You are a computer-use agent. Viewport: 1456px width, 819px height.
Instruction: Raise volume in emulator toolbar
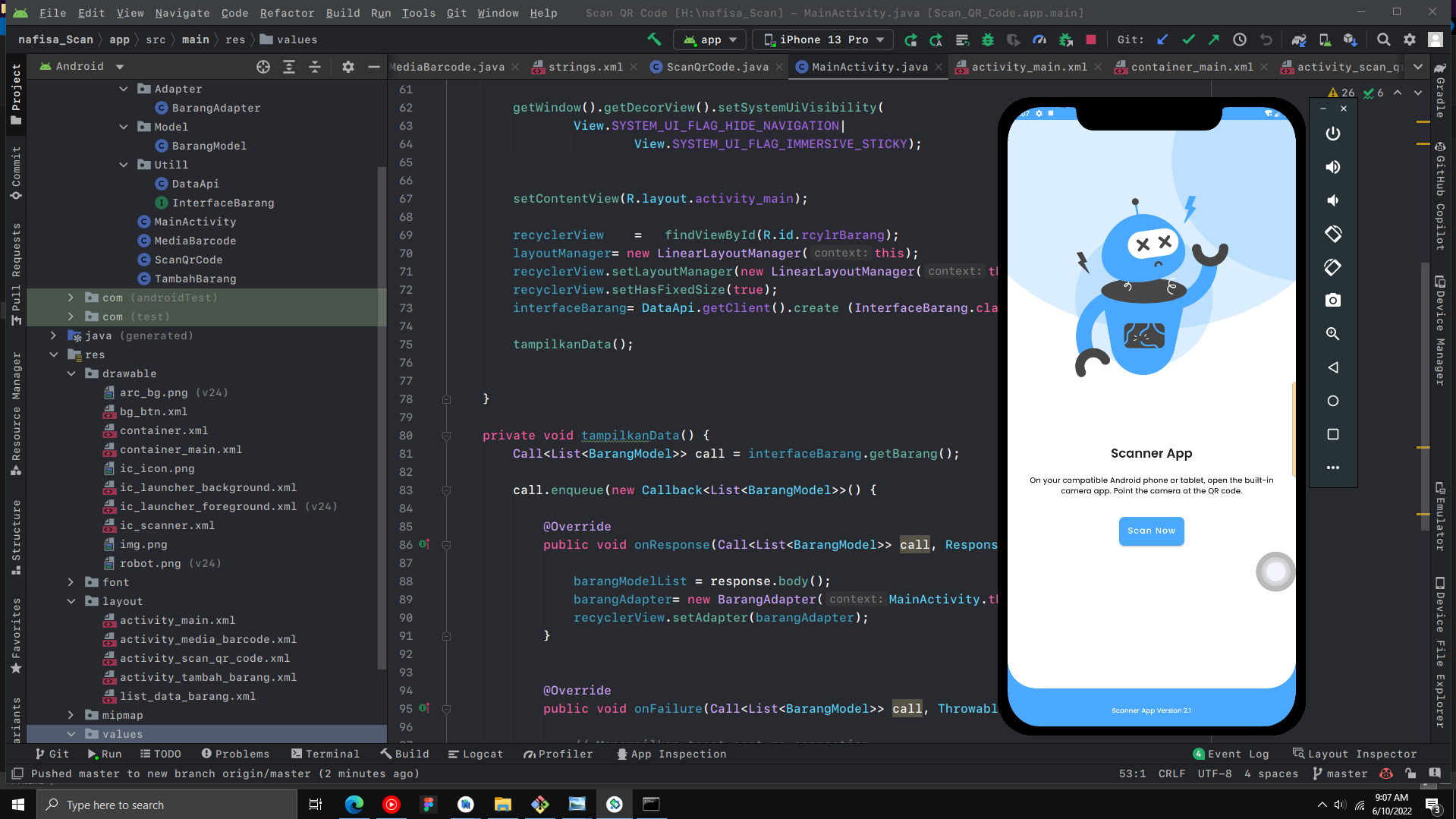pyautogui.click(x=1333, y=167)
